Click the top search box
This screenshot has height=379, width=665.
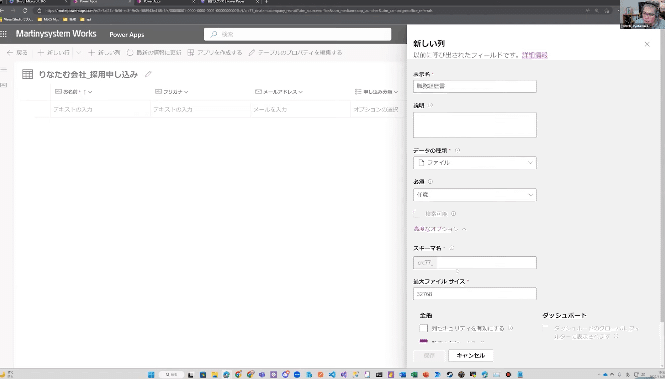297,34
